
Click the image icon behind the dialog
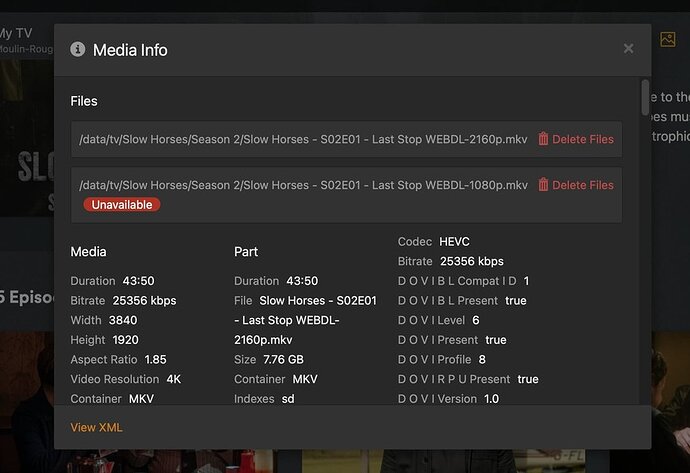point(668,39)
